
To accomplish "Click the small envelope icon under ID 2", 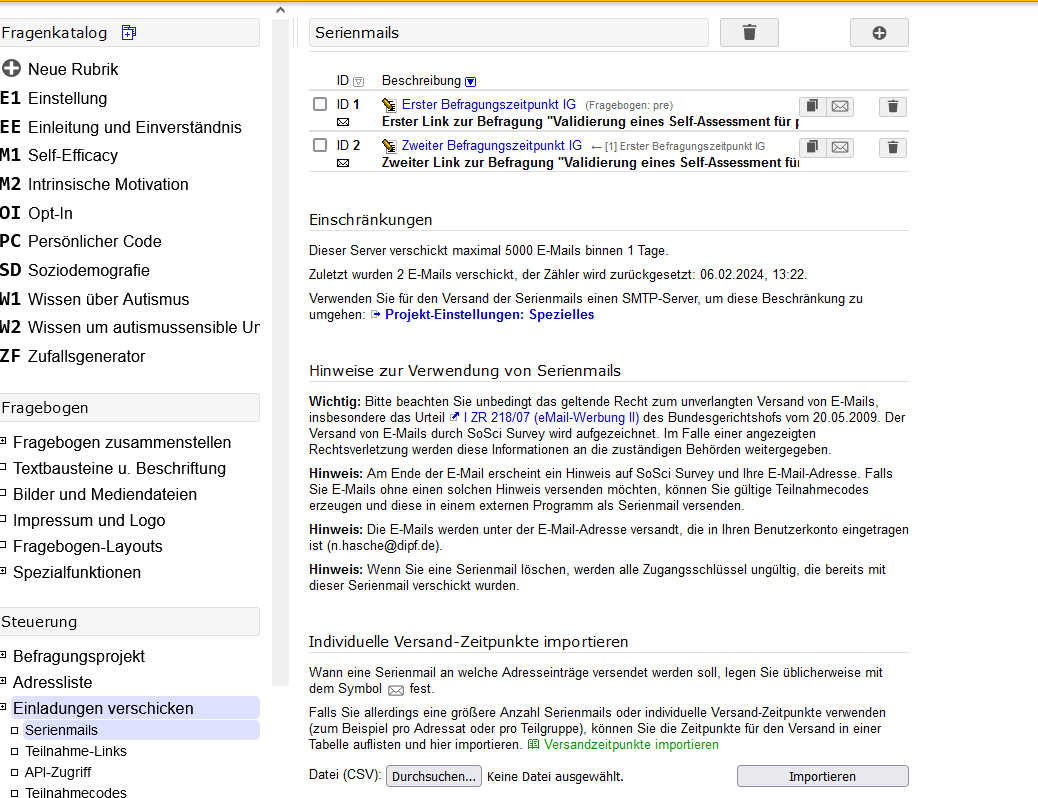I will coord(343,163).
